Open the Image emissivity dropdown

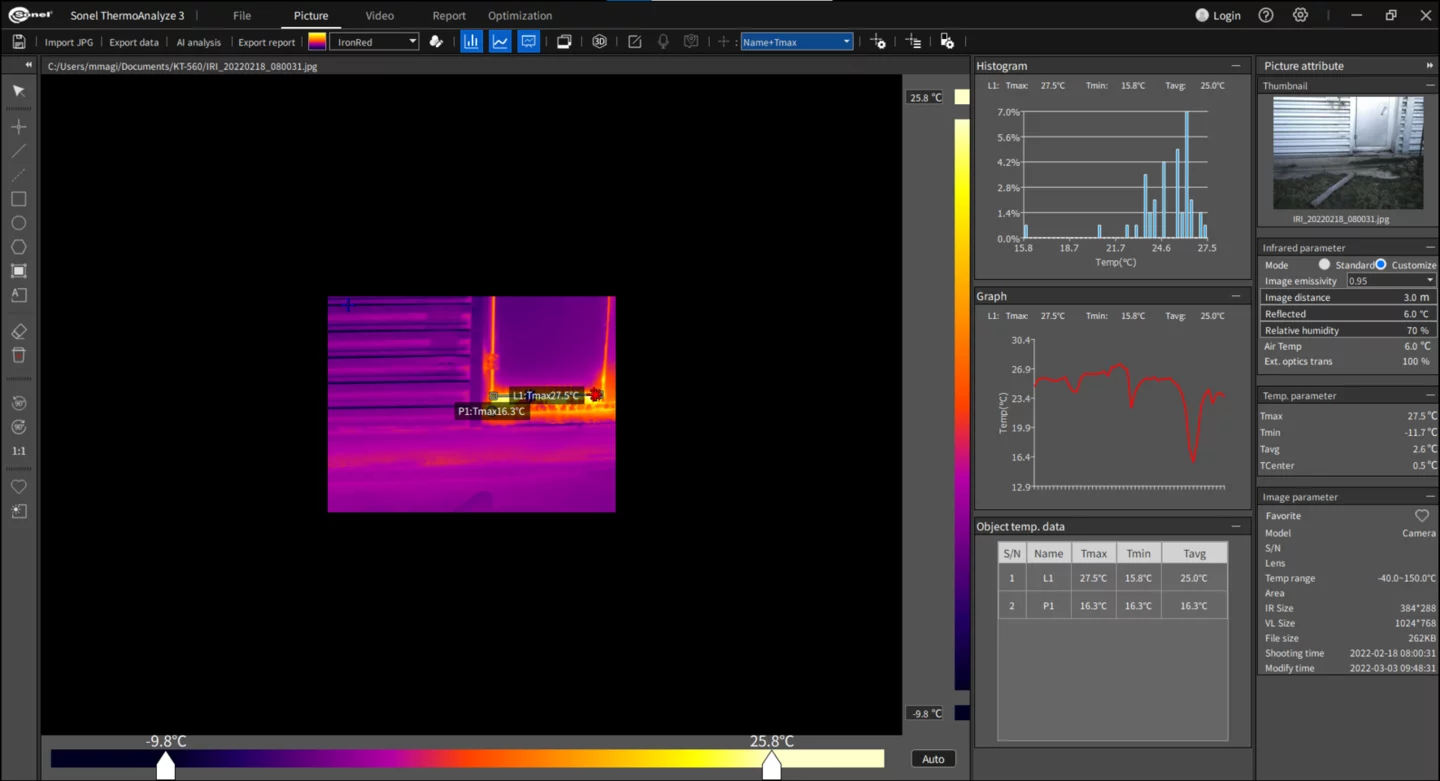click(1391, 281)
